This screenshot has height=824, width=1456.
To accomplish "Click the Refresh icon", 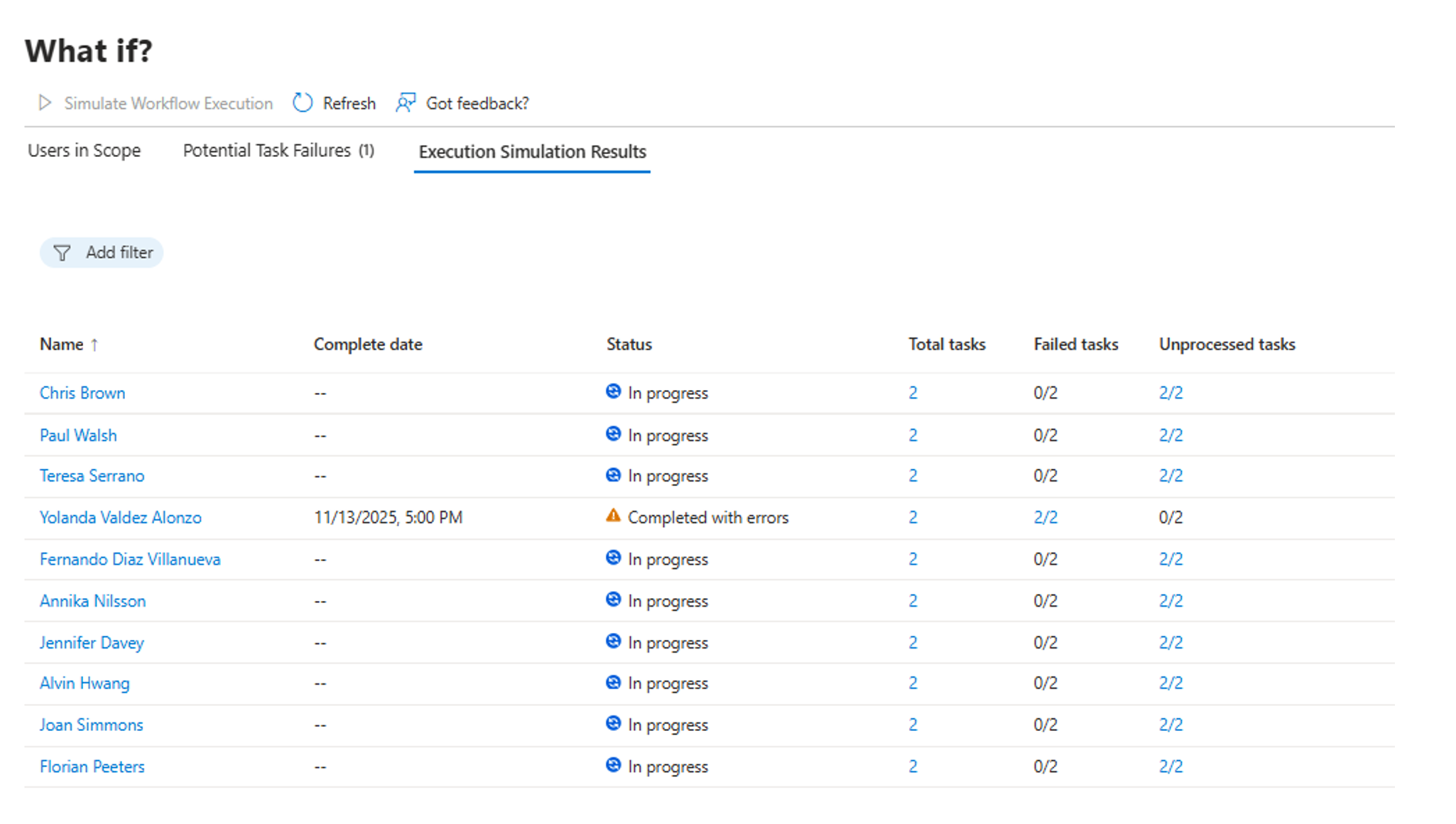I will [x=302, y=102].
